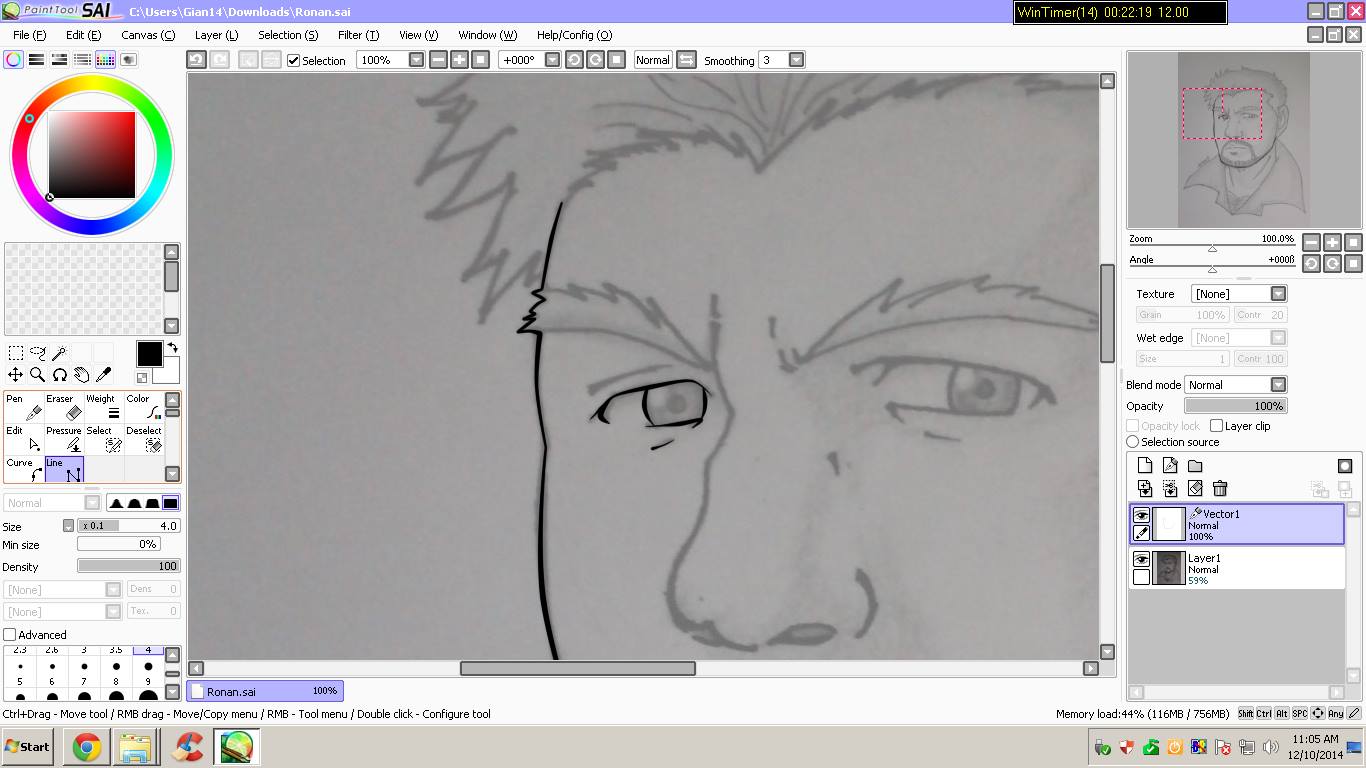This screenshot has height=768, width=1366.
Task: Toggle the scratchpad panel
Action: tap(128, 60)
